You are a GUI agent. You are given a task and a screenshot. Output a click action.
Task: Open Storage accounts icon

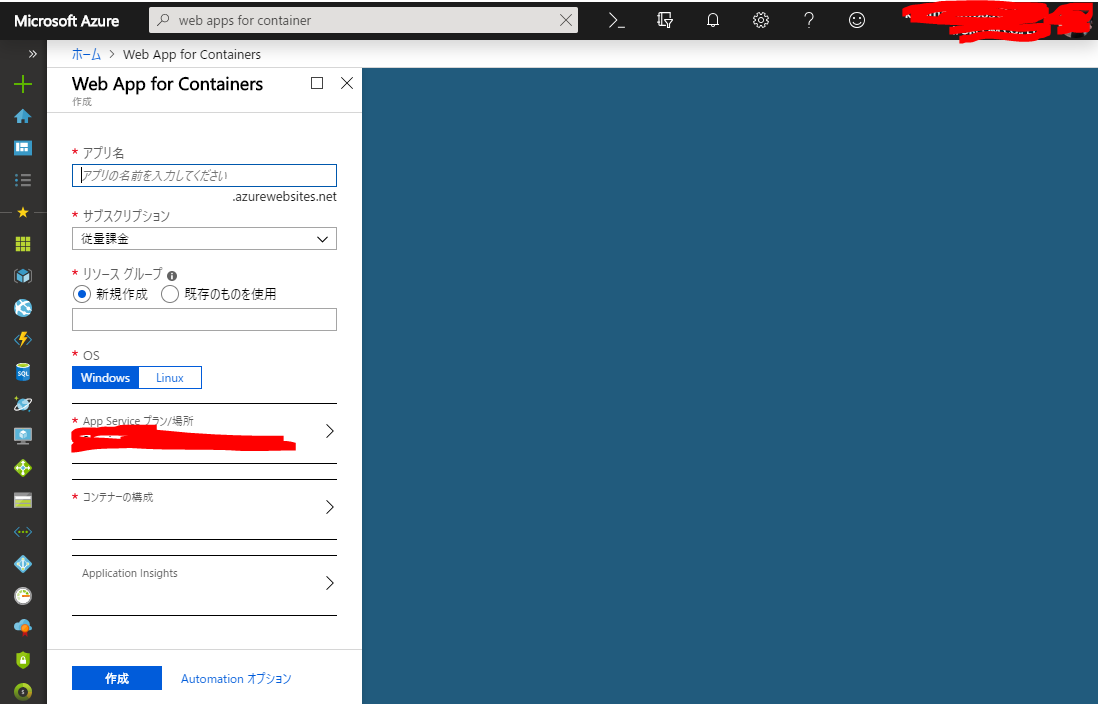[23, 500]
